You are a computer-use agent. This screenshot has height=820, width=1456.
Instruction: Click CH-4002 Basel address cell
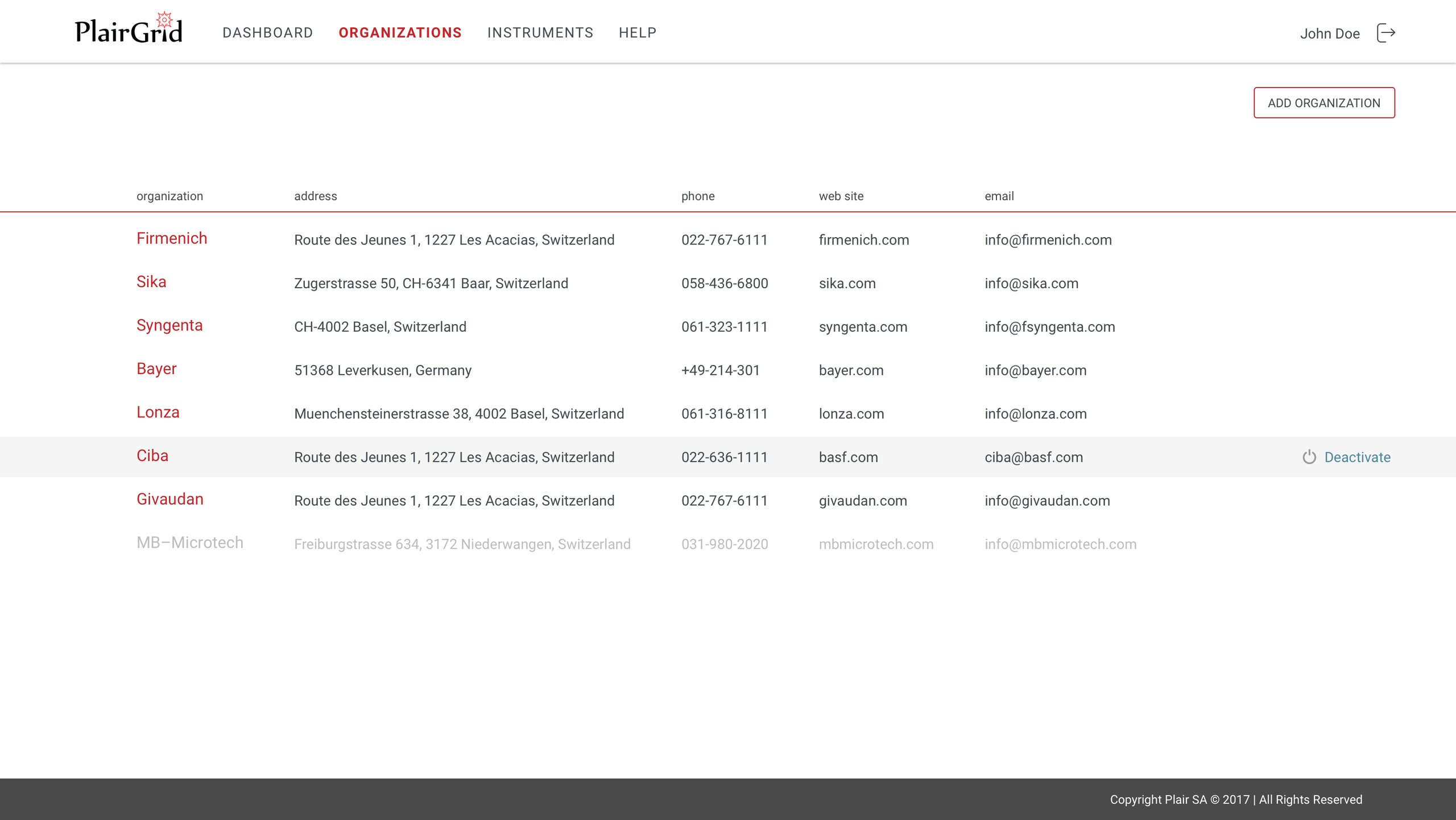point(380,327)
